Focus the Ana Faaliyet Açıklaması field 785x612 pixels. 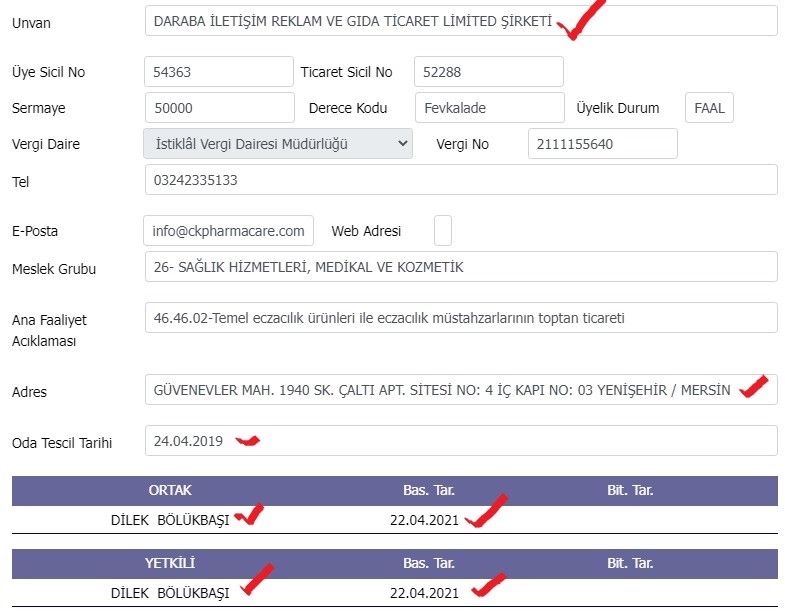[x=461, y=318]
